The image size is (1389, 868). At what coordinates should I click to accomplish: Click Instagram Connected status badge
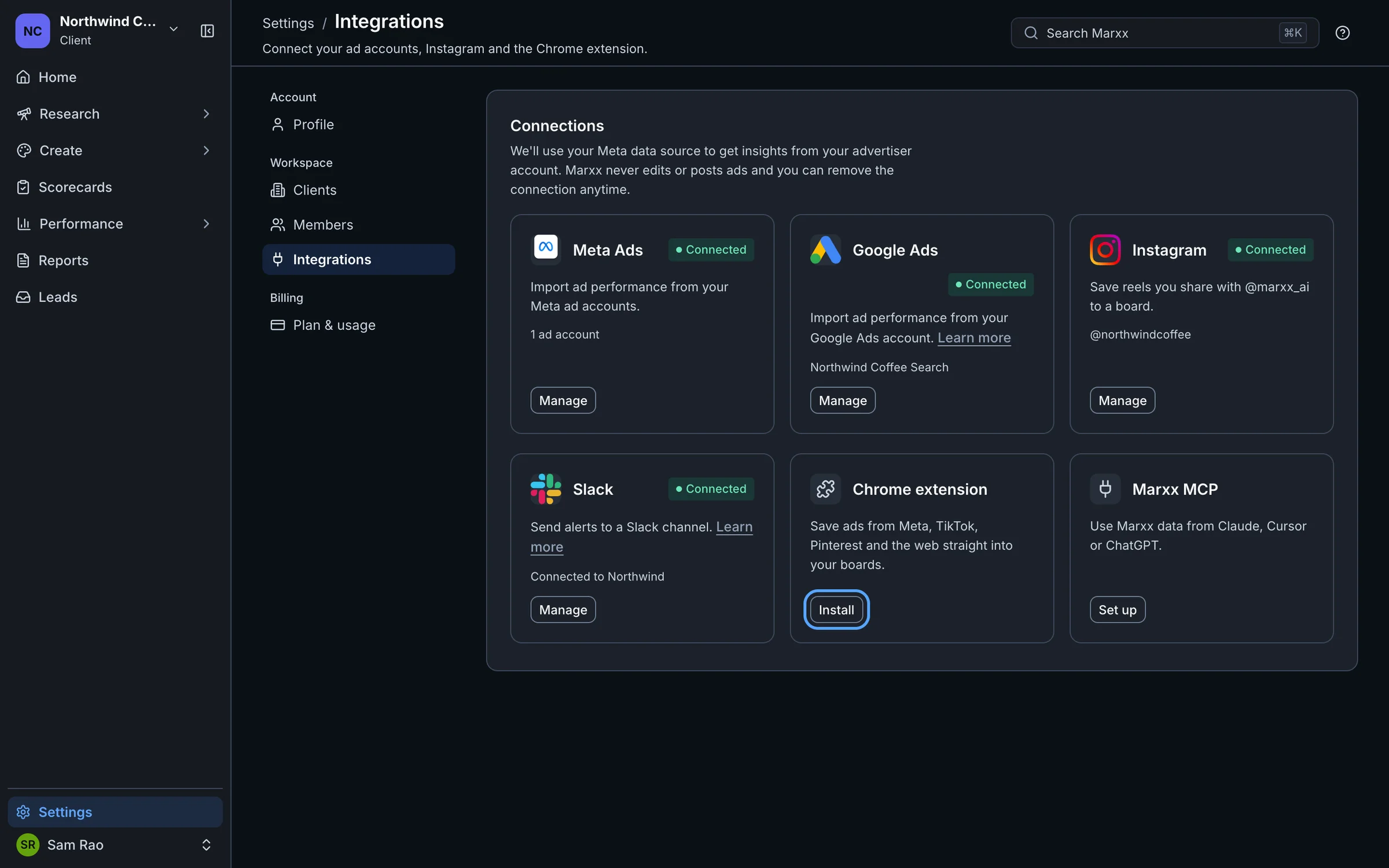1270,249
